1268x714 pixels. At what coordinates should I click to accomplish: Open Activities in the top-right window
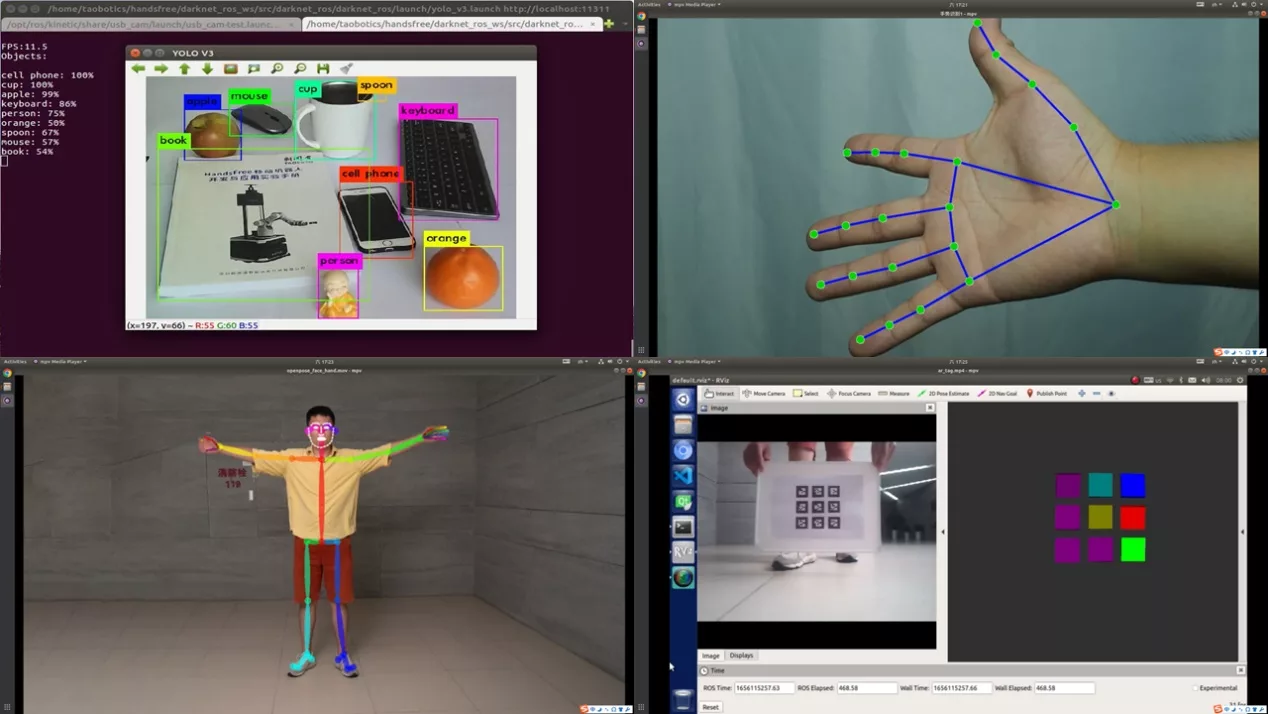649,4
